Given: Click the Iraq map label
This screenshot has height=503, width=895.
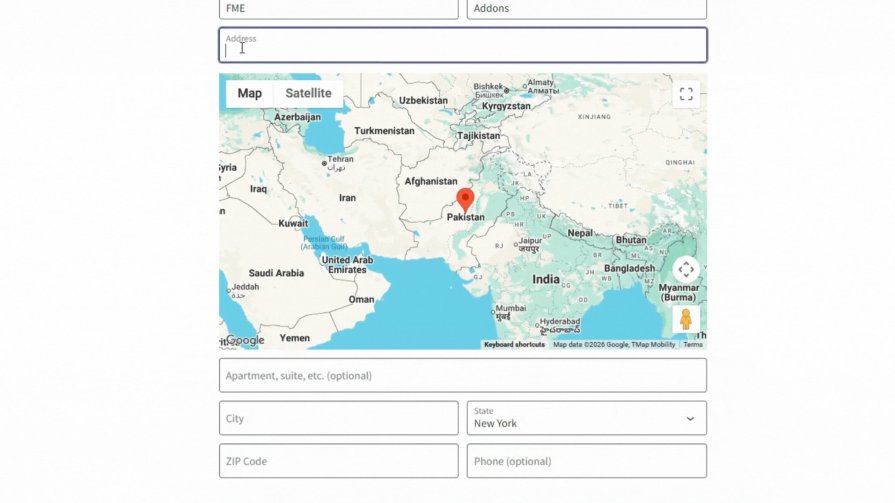Looking at the screenshot, I should tap(258, 189).
